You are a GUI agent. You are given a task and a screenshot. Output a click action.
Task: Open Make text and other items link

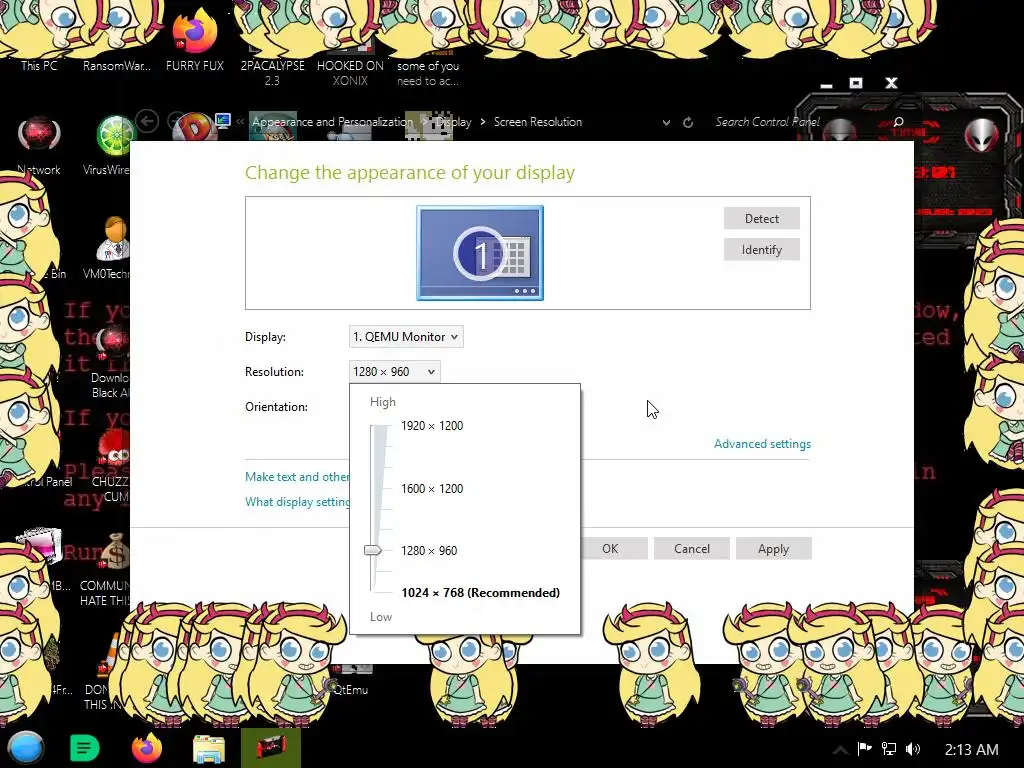click(x=297, y=477)
